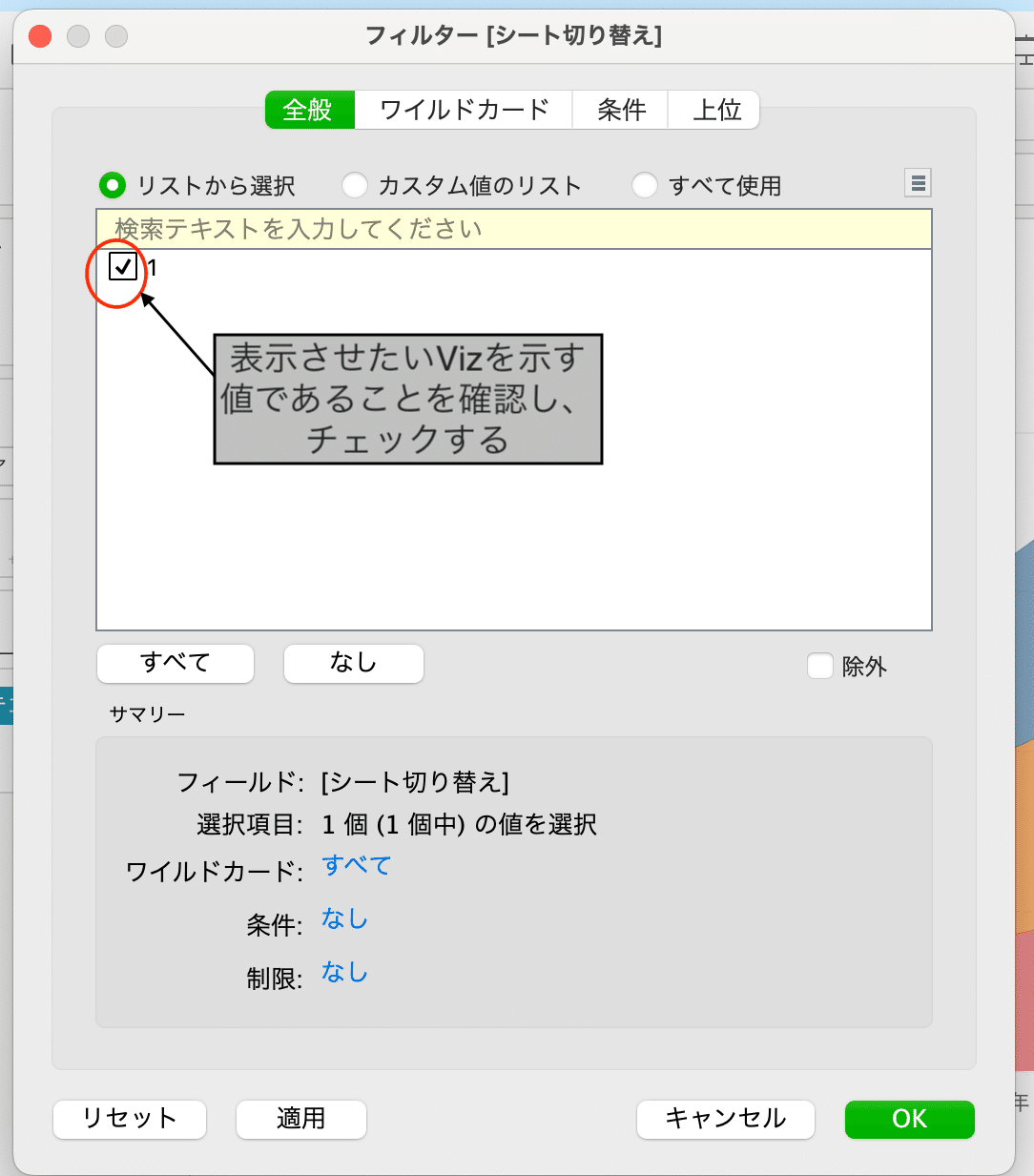Image resolution: width=1034 pixels, height=1176 pixels.
Task: Click the リセット button
Action: 130,1119
